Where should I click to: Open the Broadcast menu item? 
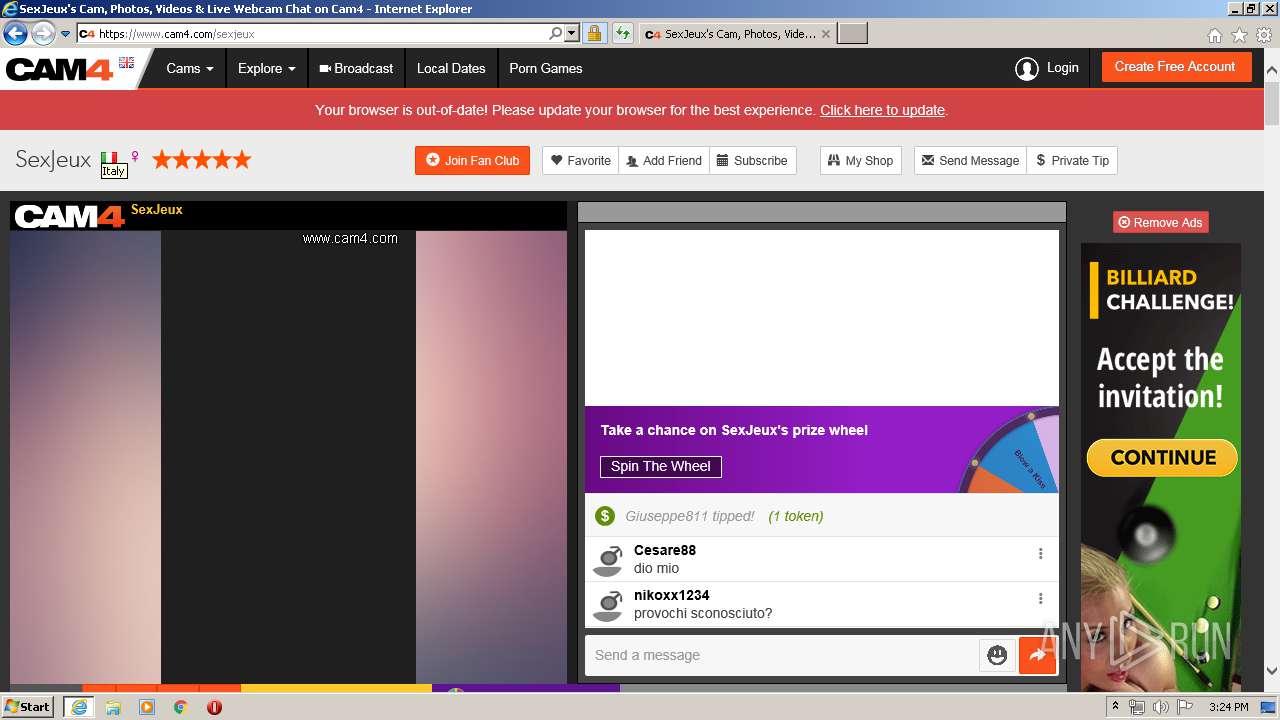(356, 69)
